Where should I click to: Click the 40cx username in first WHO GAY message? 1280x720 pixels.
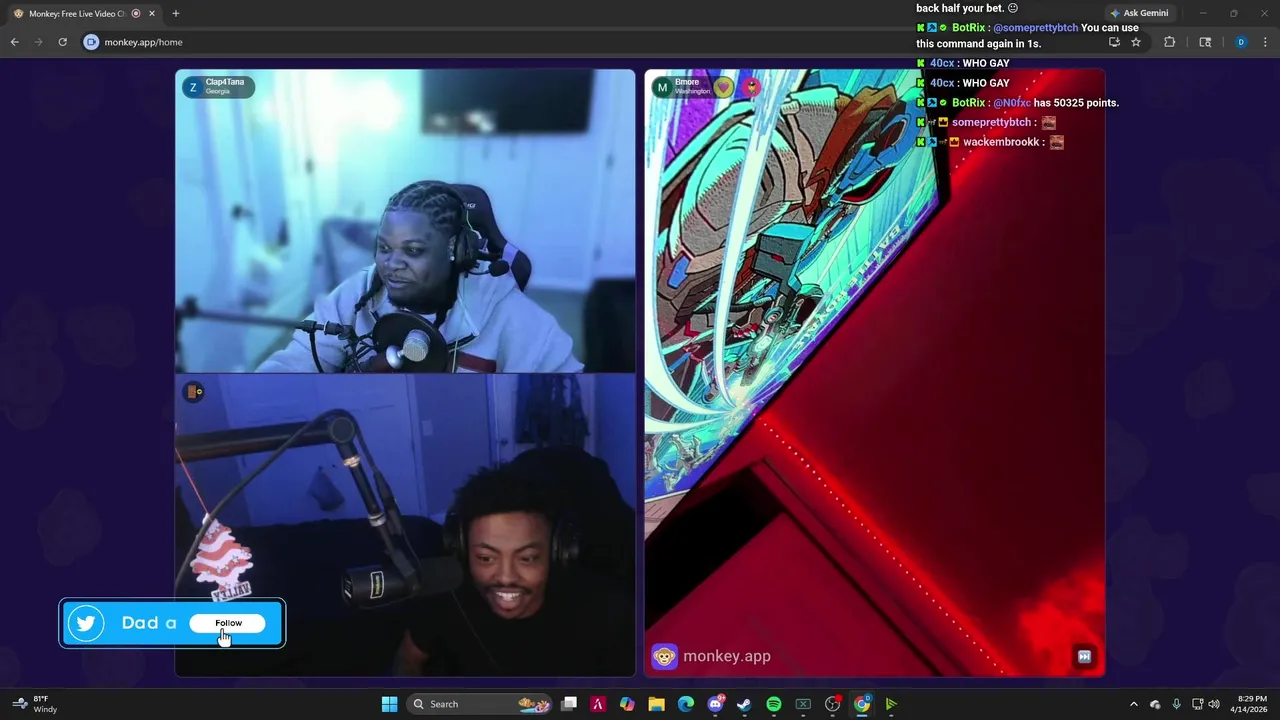942,63
